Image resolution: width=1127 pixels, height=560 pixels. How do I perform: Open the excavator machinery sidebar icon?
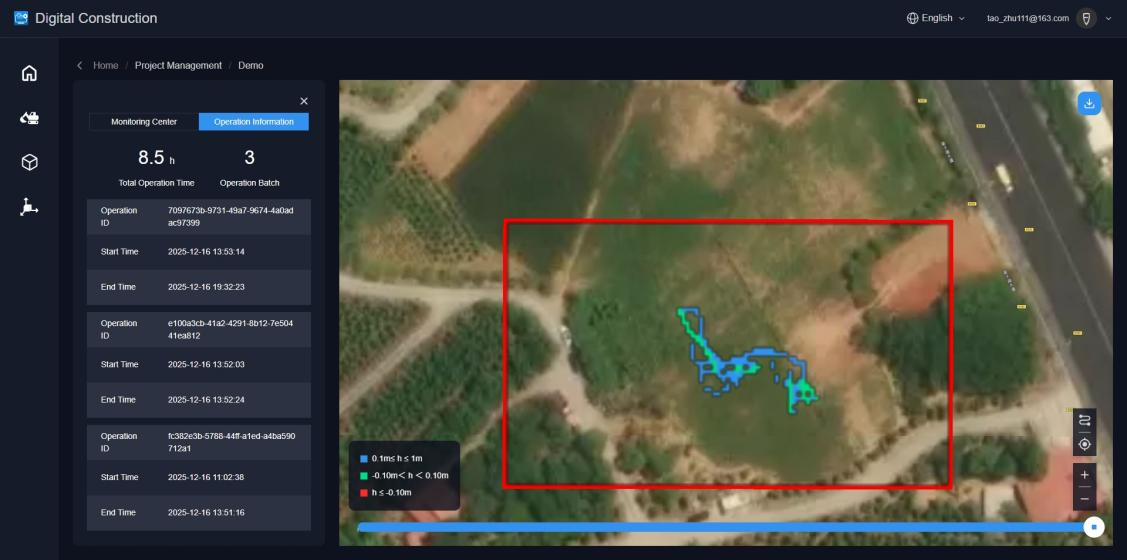pyautogui.click(x=30, y=118)
